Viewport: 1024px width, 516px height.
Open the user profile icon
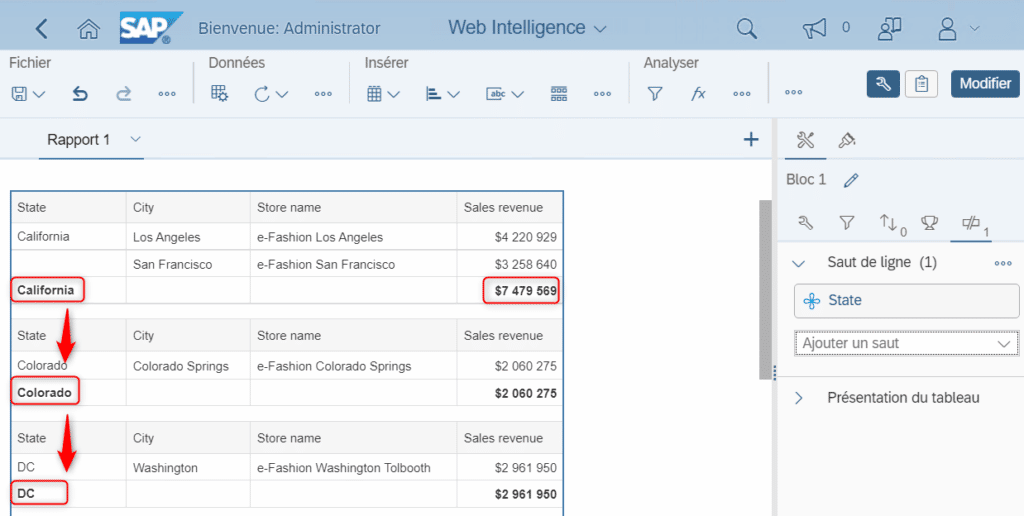pyautogui.click(x=947, y=29)
